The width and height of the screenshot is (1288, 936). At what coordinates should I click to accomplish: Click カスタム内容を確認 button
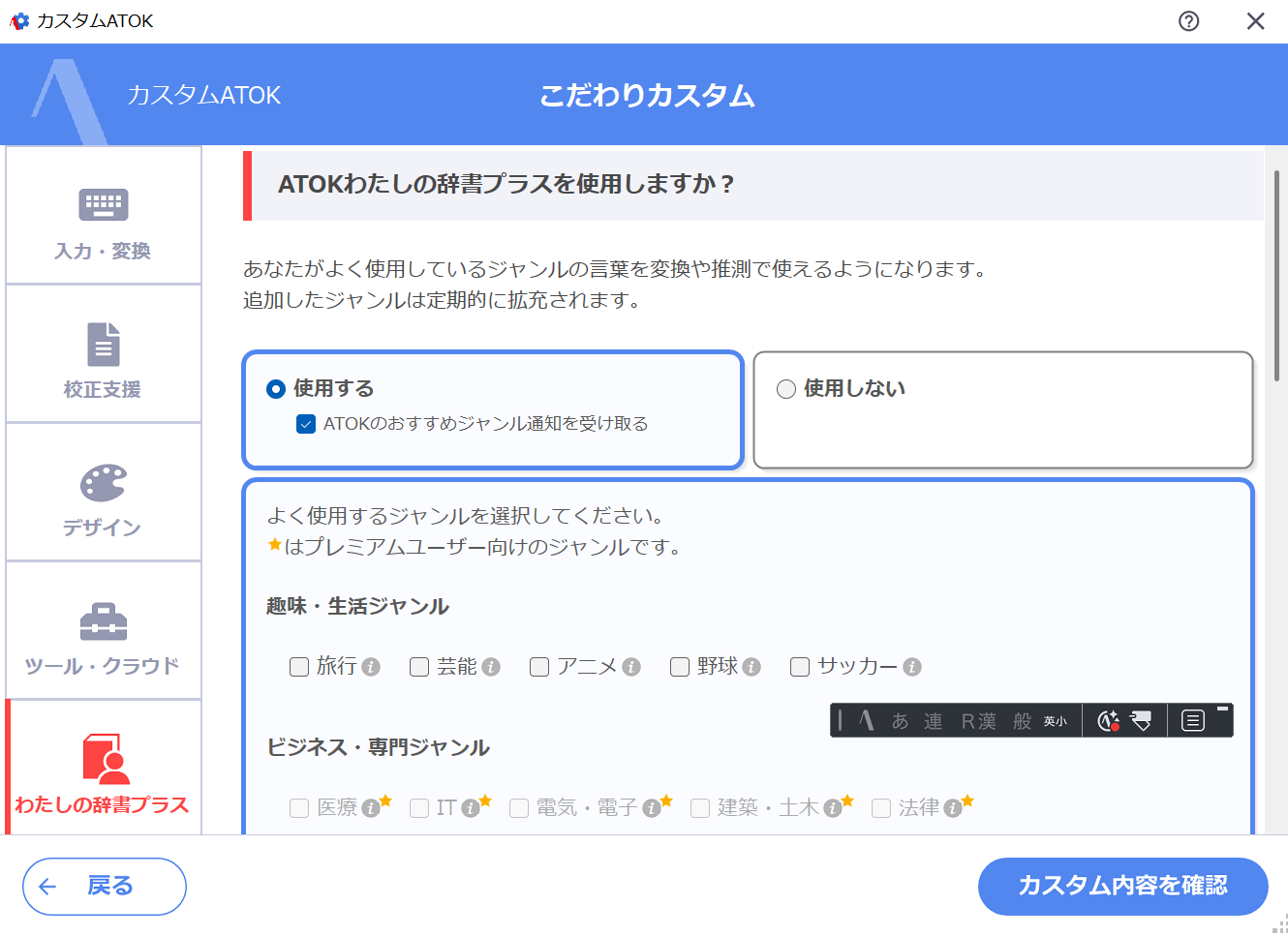point(1122,887)
